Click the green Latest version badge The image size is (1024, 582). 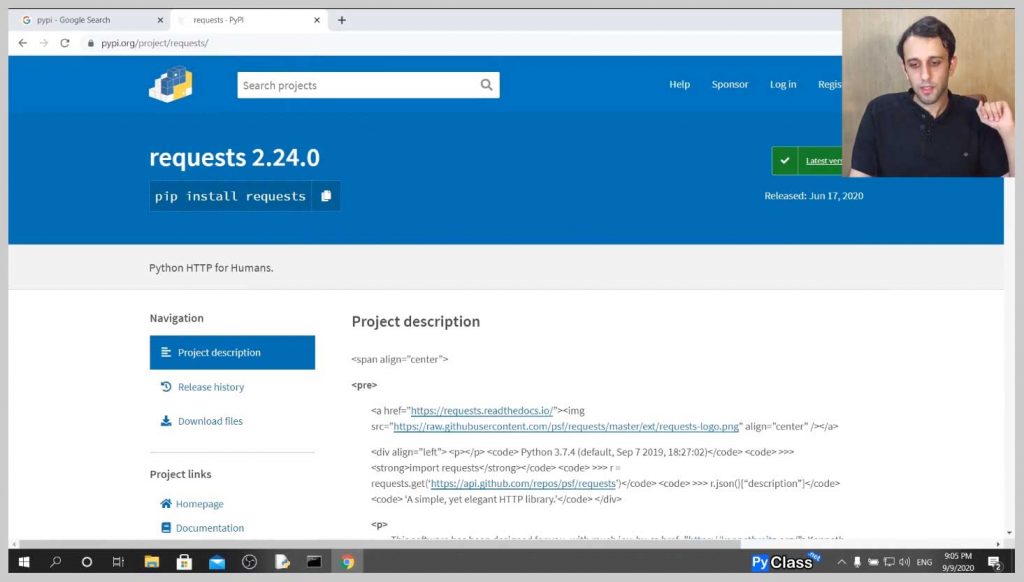[808, 160]
